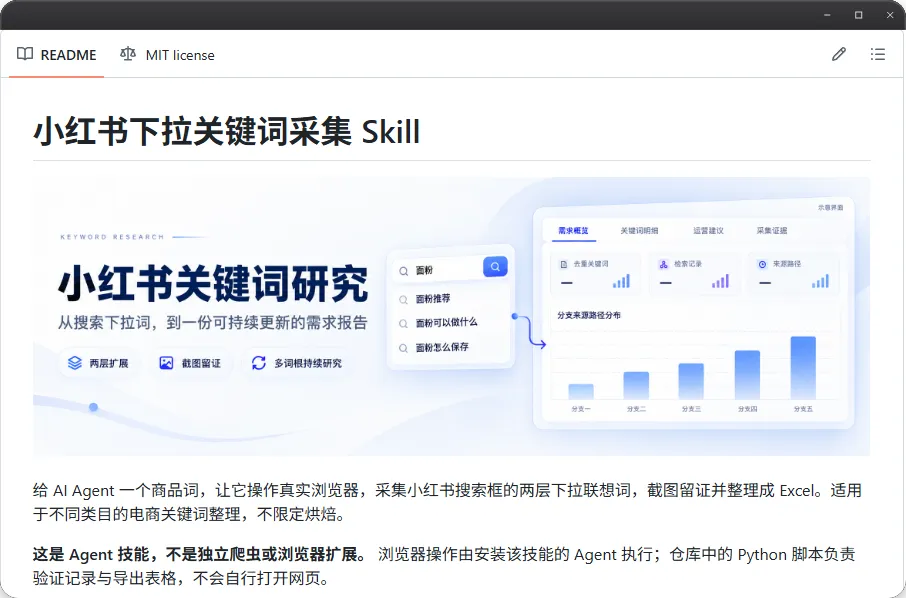Click the paragraph starting 给 AI Agent 一个商品词
The image size is (906, 598).
[447, 502]
